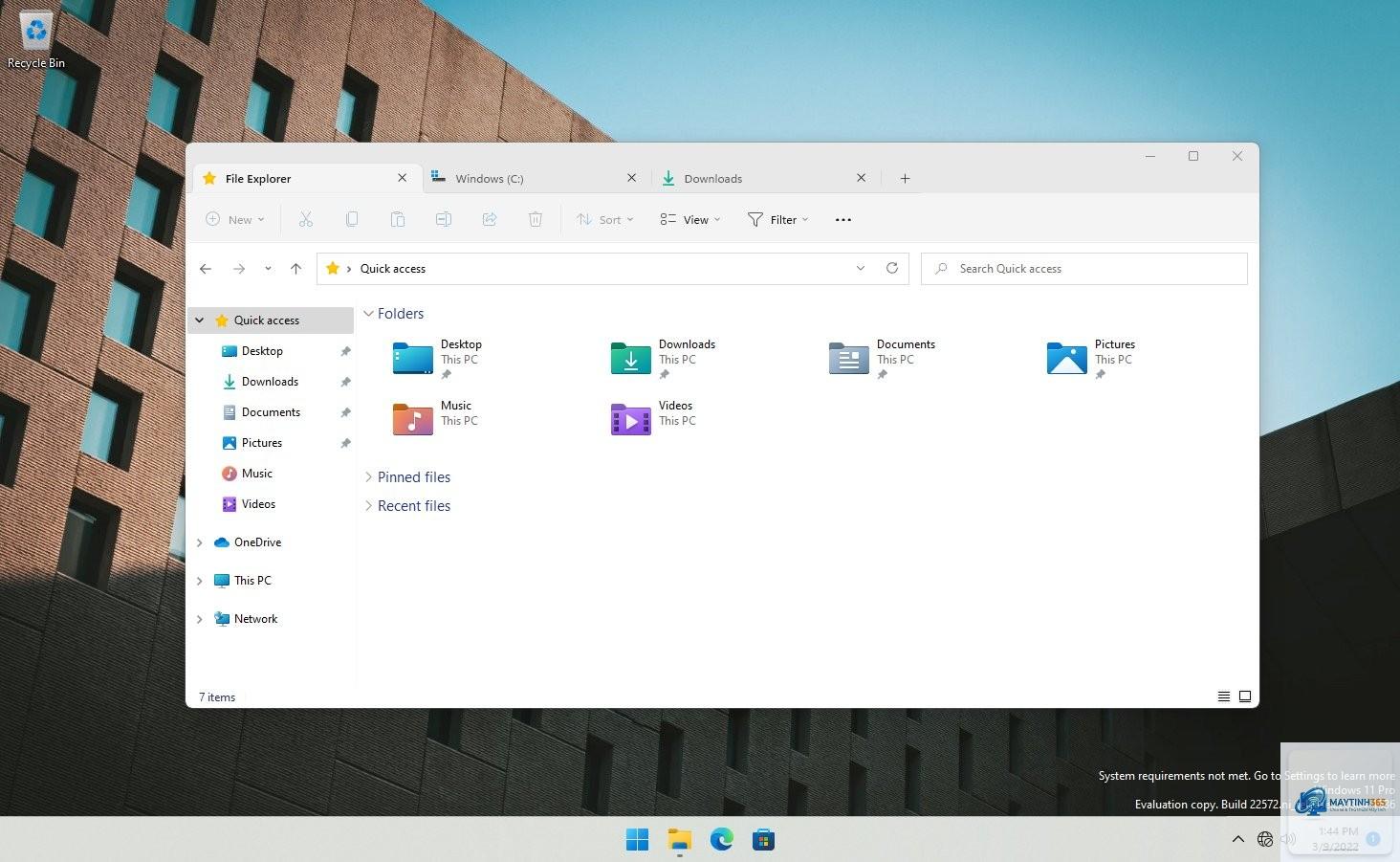Click the Cut scissors icon in toolbar
Viewport: 1400px width, 862px height.
306,219
